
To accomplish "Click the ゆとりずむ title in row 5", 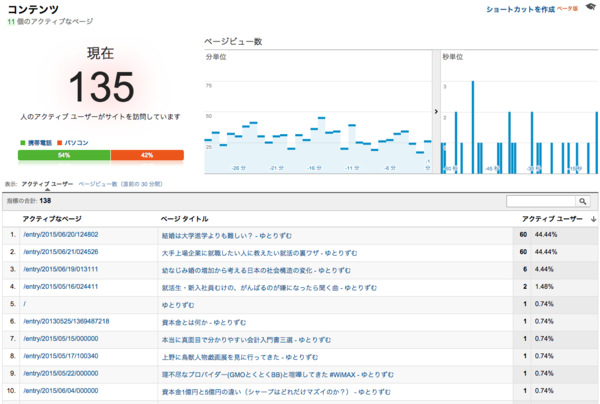I will tap(178, 305).
